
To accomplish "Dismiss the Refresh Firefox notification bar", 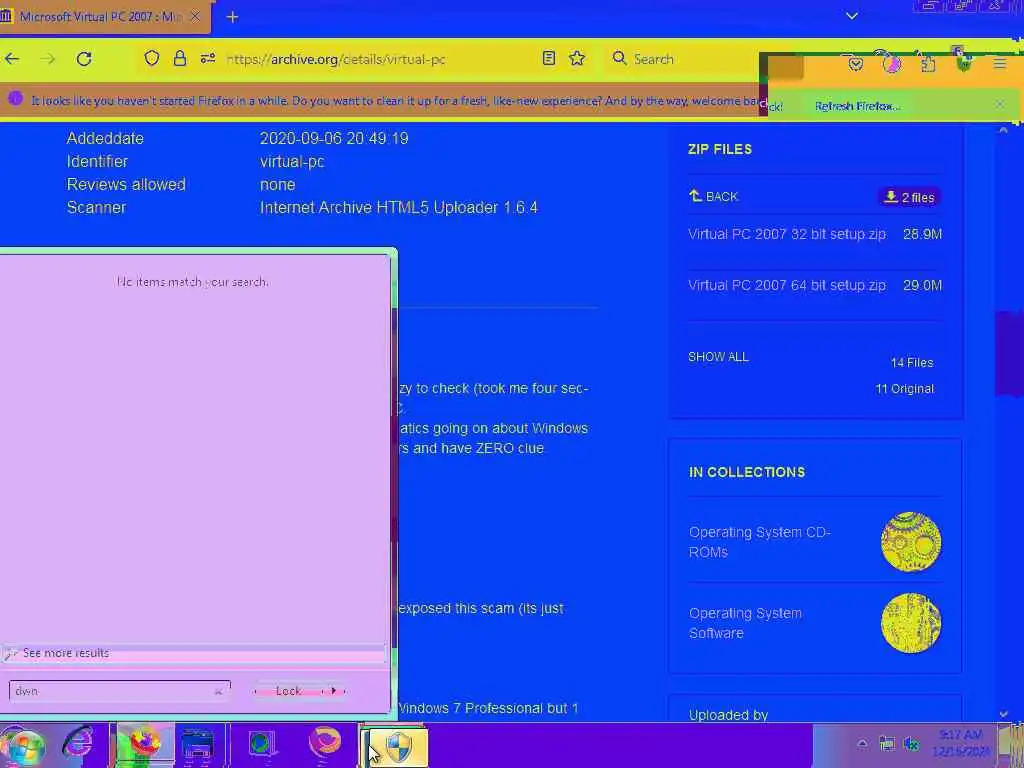I will pos(1000,104).
